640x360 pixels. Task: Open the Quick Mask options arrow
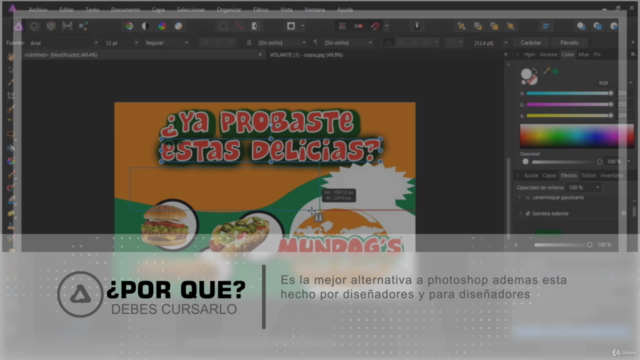click(303, 26)
